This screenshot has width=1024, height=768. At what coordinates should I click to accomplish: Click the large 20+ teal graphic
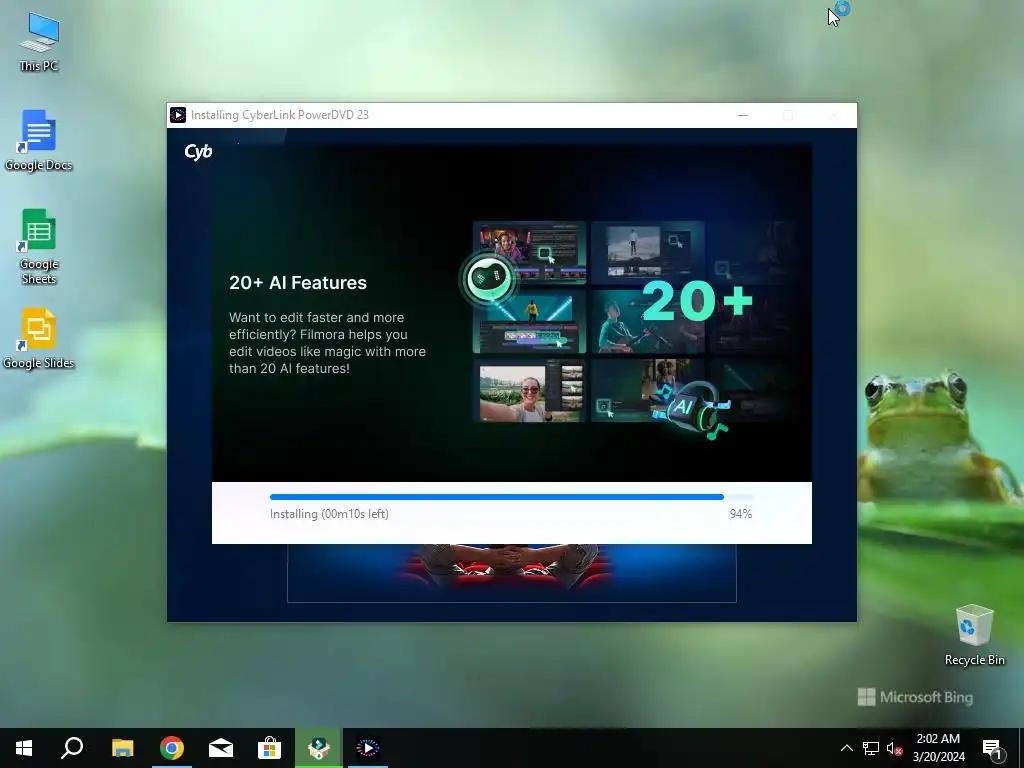pyautogui.click(x=697, y=300)
